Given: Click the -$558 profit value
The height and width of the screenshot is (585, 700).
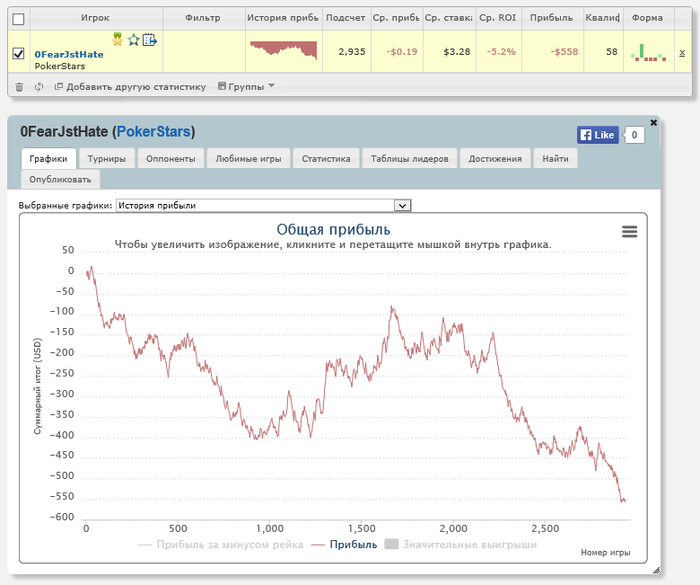Looking at the screenshot, I should click(x=564, y=52).
